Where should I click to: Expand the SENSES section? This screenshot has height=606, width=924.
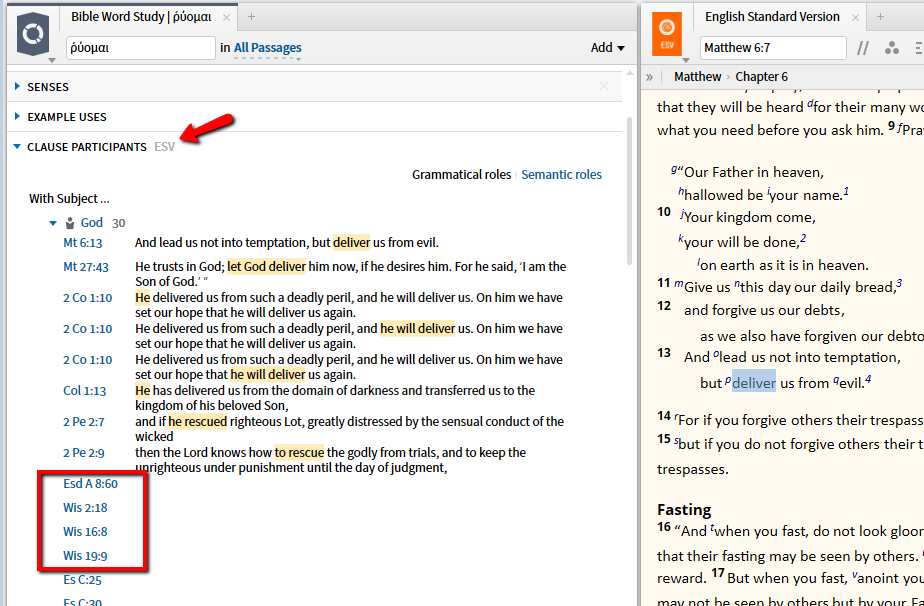pyautogui.click(x=17, y=87)
